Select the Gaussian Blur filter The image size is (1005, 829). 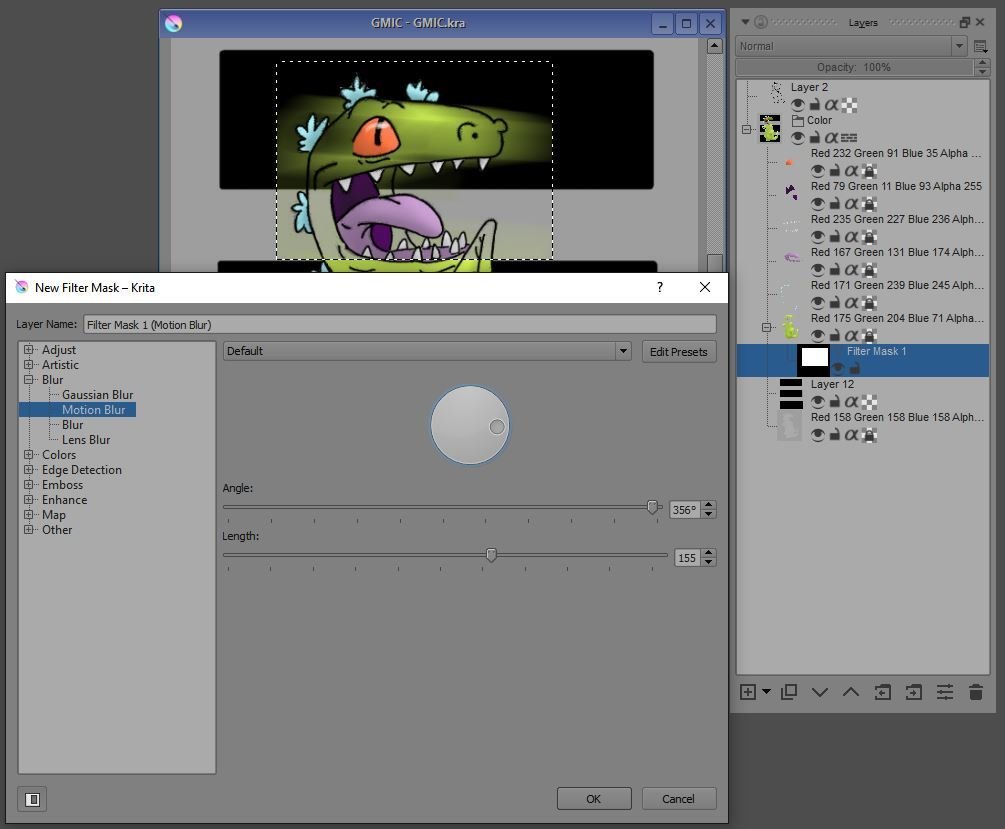(97, 395)
